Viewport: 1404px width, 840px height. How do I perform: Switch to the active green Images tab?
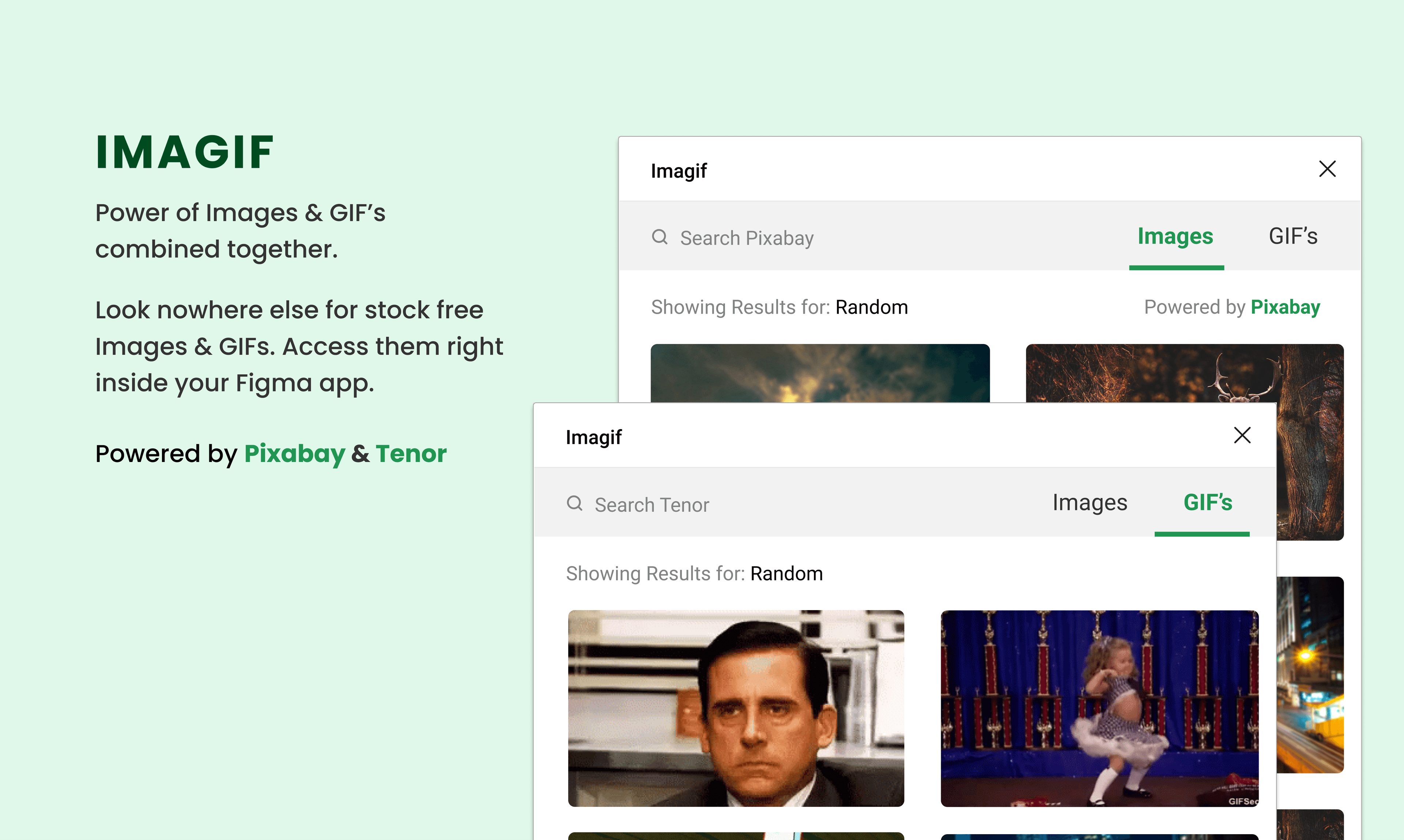pos(1175,237)
